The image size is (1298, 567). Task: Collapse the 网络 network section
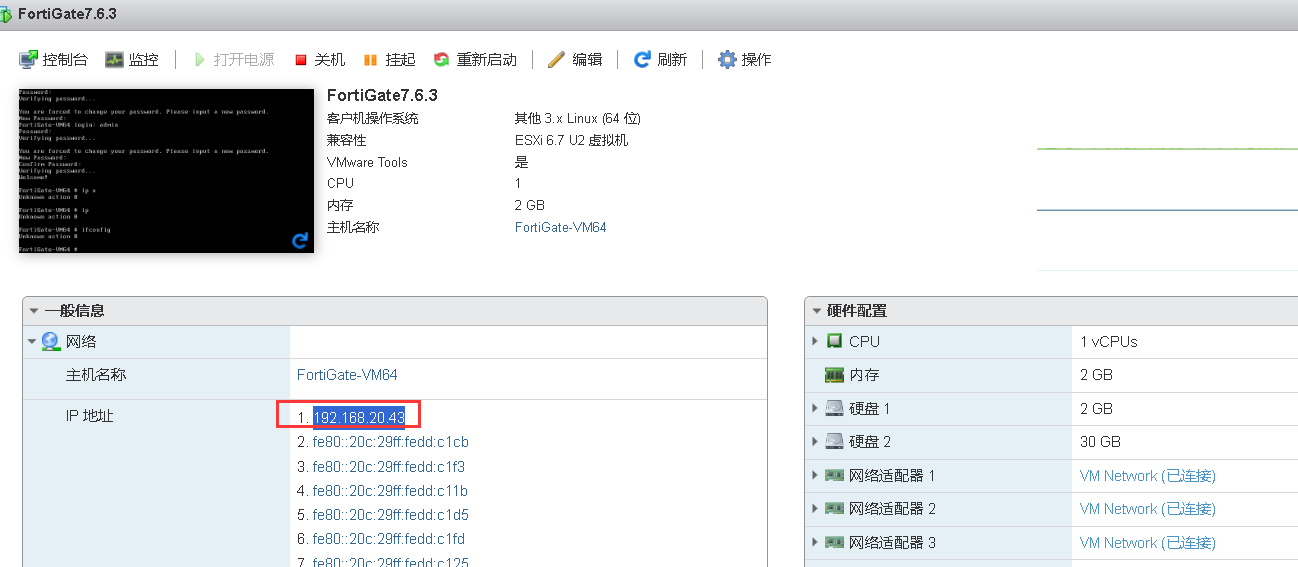[33, 342]
